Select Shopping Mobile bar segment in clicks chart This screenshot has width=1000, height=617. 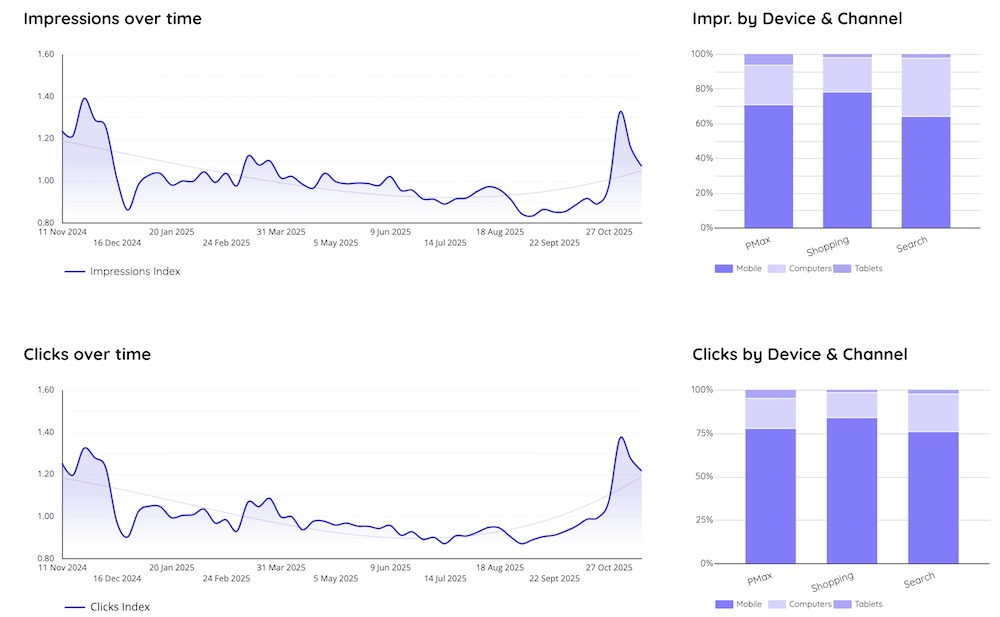tap(852, 490)
